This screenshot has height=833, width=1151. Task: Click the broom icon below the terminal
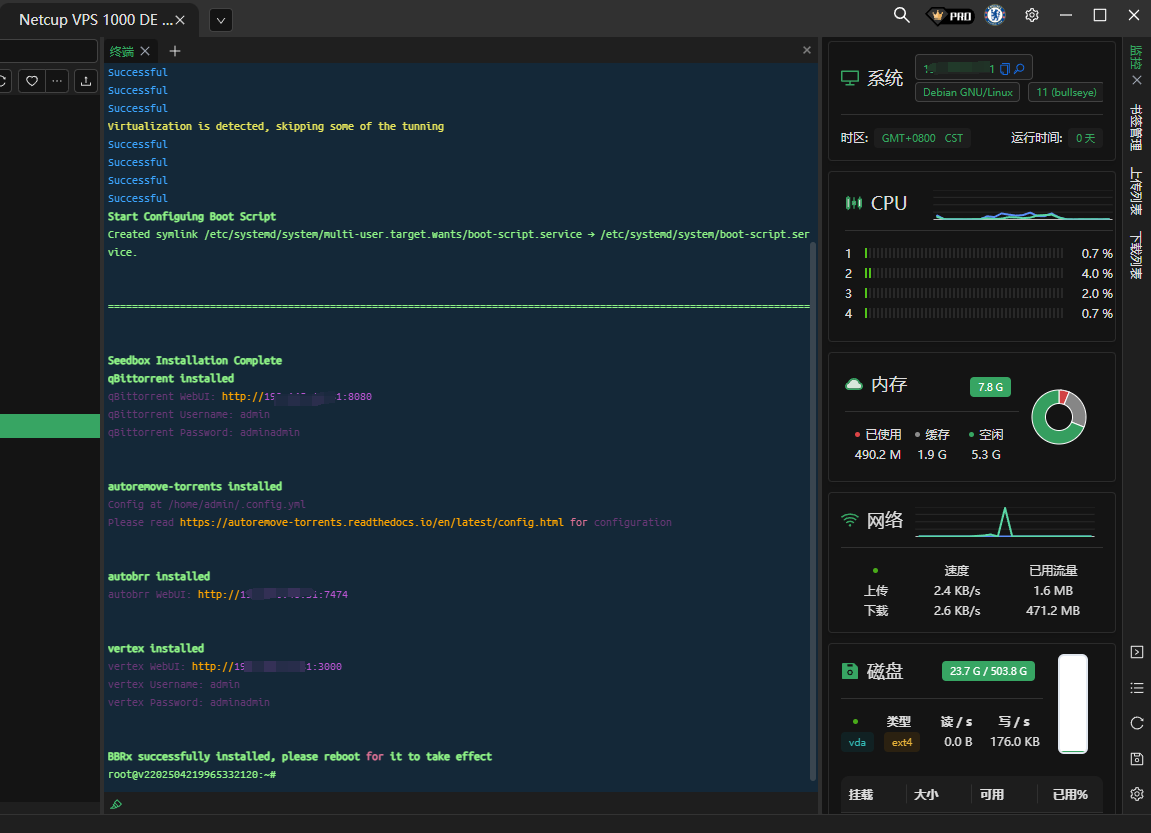pos(116,804)
